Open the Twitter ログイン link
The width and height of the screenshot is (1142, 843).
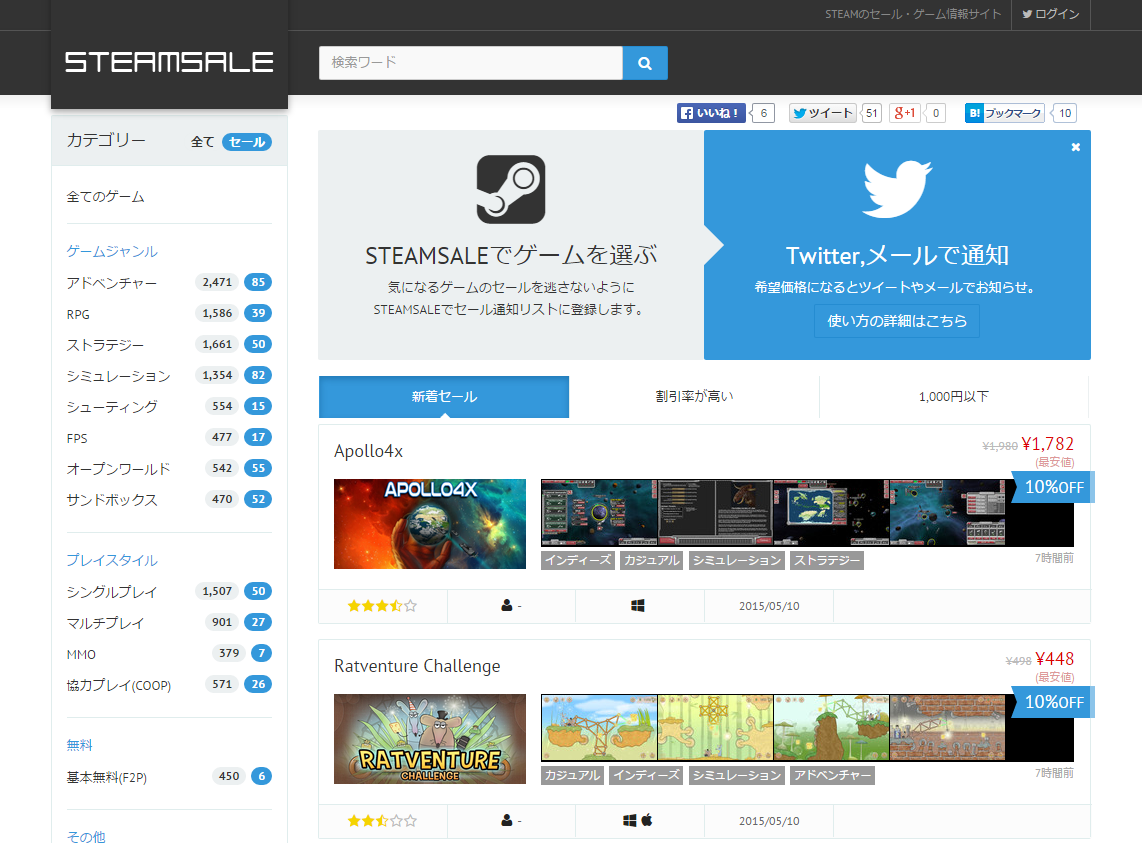1050,14
